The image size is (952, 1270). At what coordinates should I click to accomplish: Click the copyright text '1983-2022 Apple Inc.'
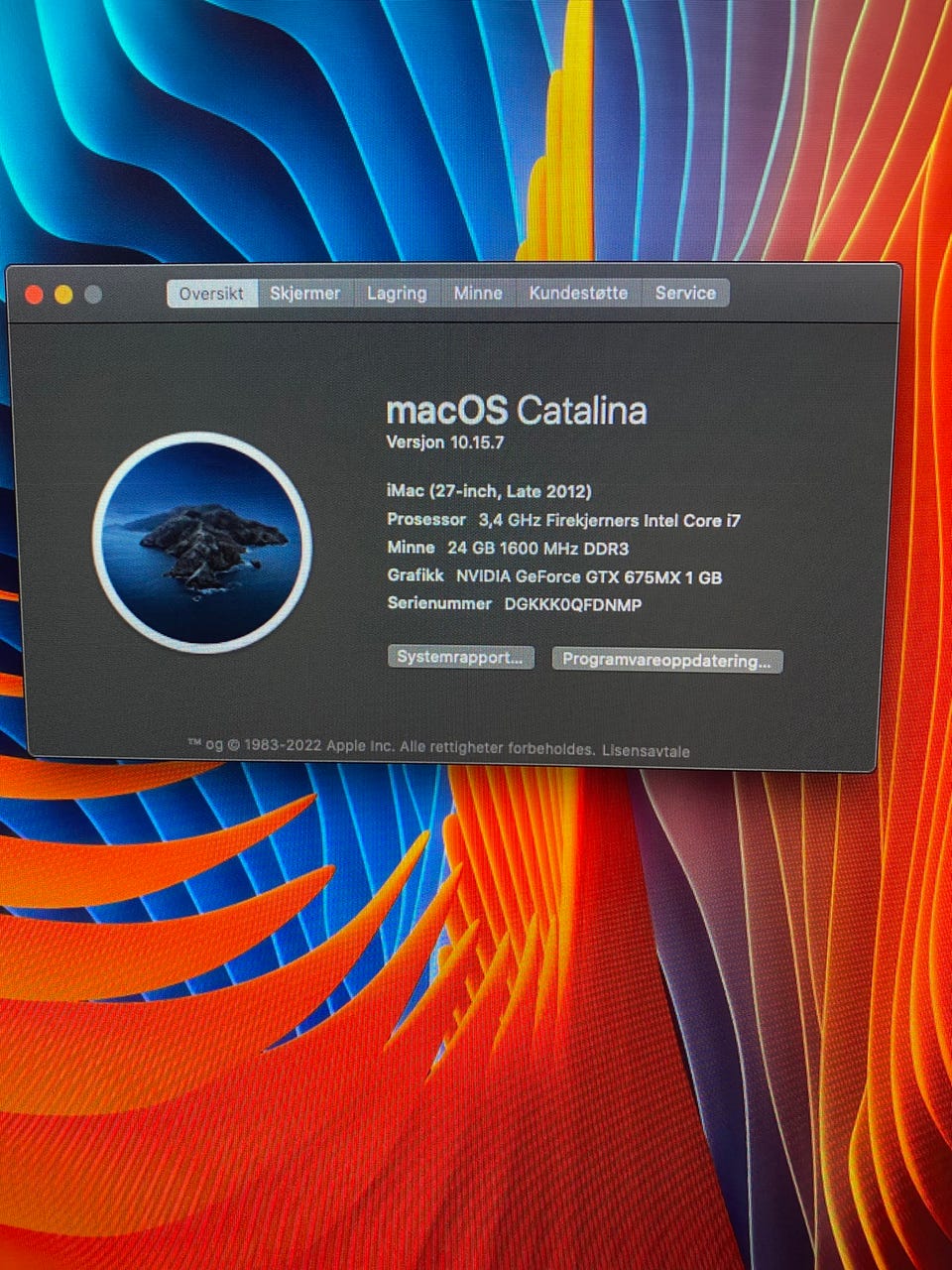[319, 746]
